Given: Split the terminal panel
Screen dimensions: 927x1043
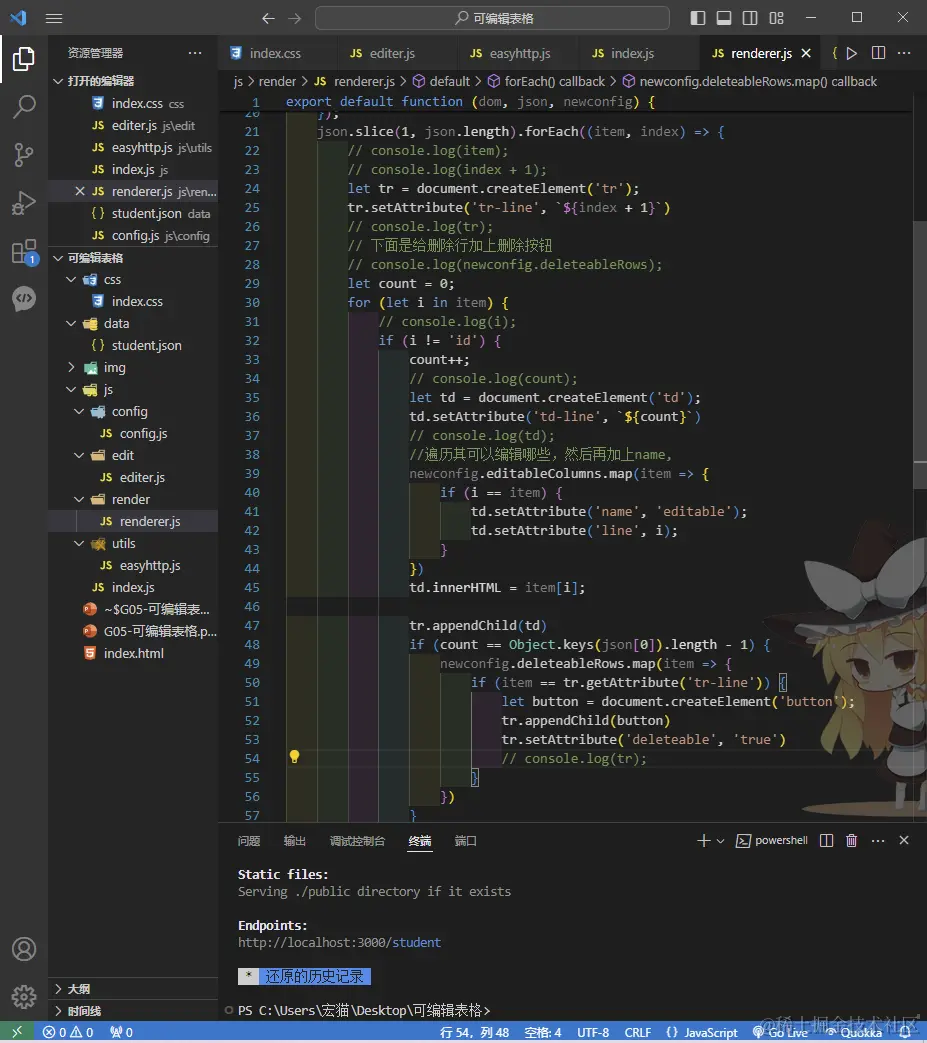Looking at the screenshot, I should [827, 841].
